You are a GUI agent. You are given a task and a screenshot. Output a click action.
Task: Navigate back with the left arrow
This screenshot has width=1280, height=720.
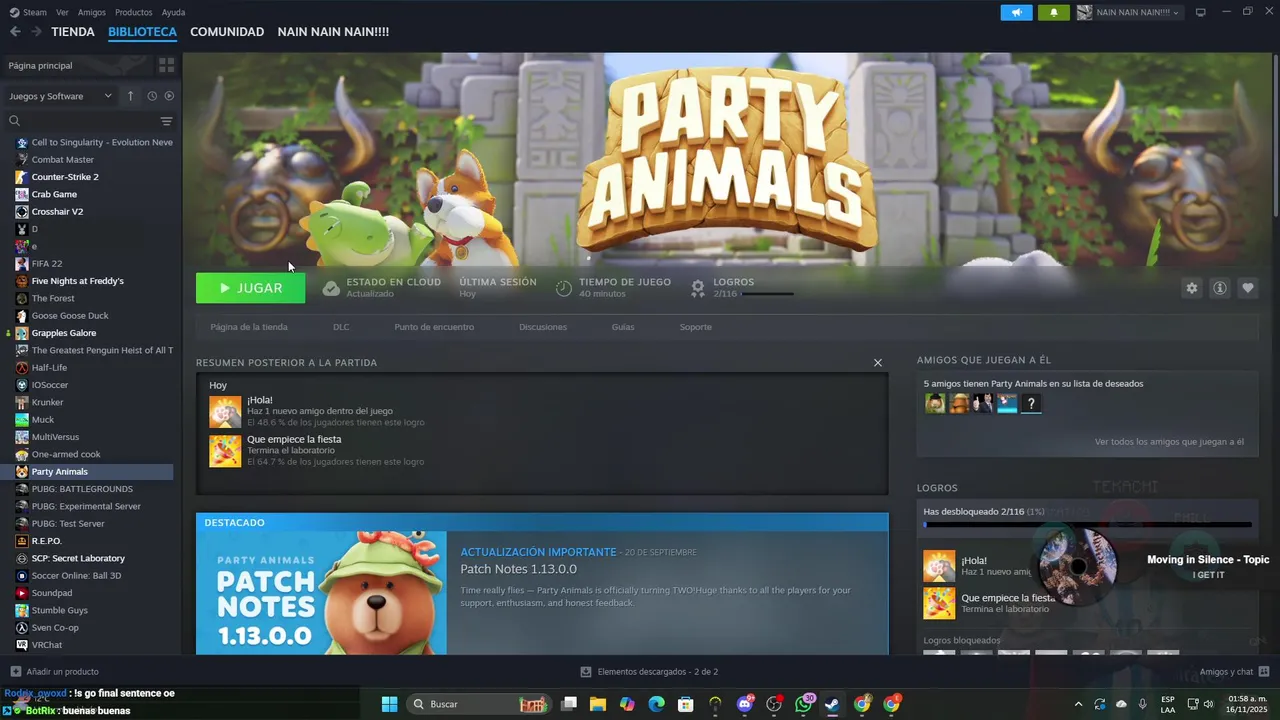15,32
